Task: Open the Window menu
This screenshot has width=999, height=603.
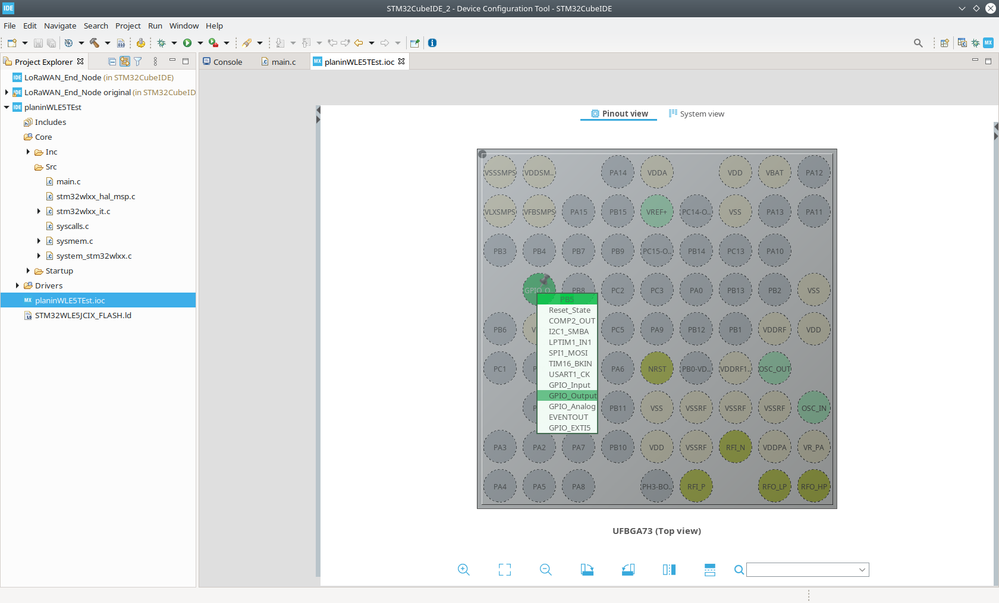Action: (x=184, y=25)
